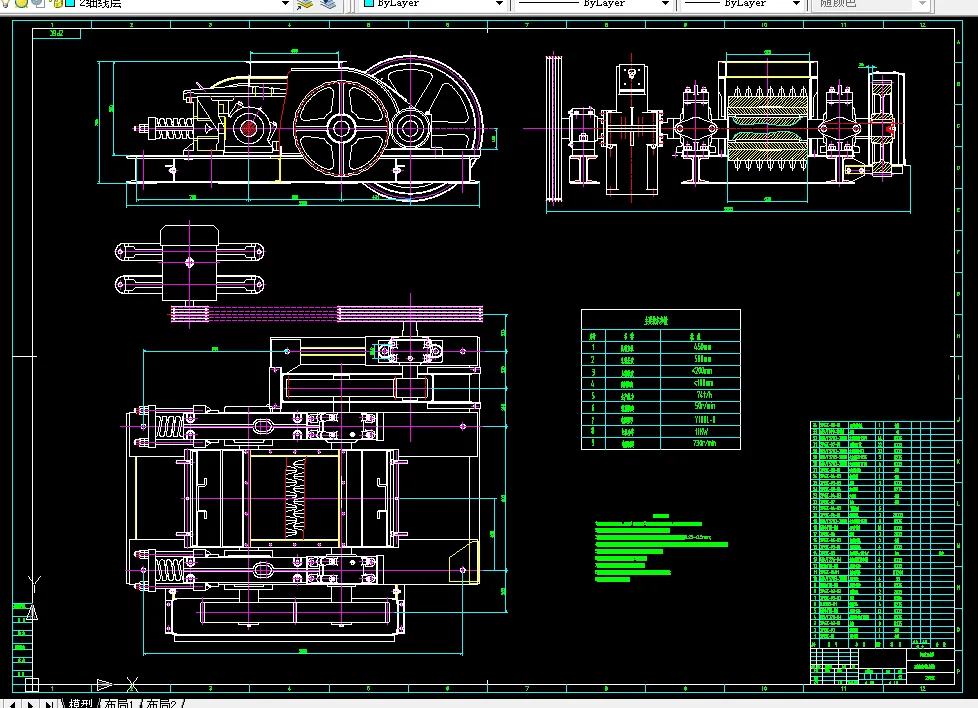The image size is (978, 708).
Task: Click the UCS origin icon in drawing
Action: (x=32, y=684)
